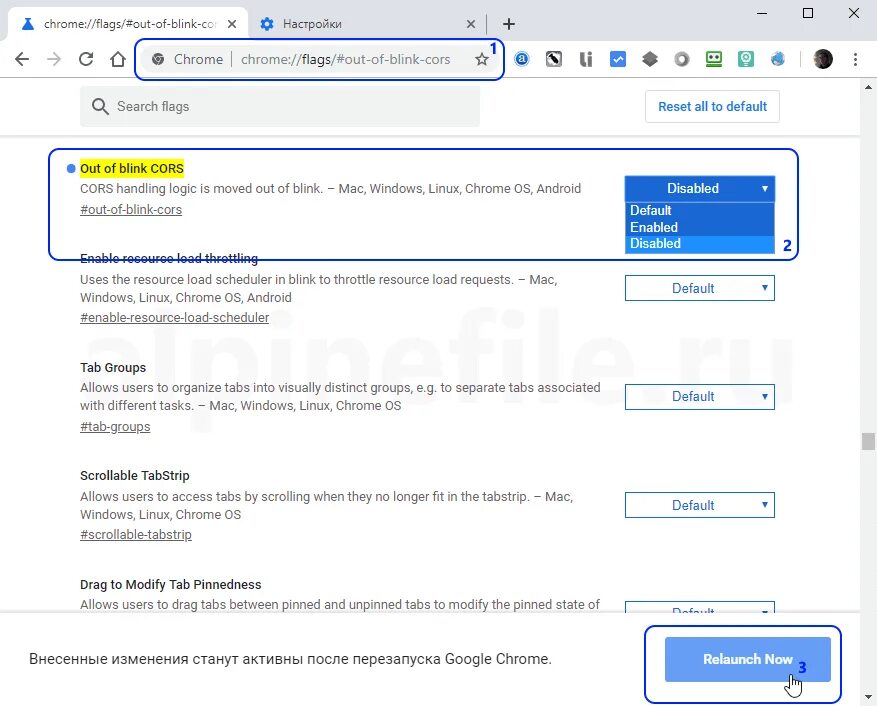Click Reset all to default
The height and width of the screenshot is (706, 877).
tap(712, 106)
